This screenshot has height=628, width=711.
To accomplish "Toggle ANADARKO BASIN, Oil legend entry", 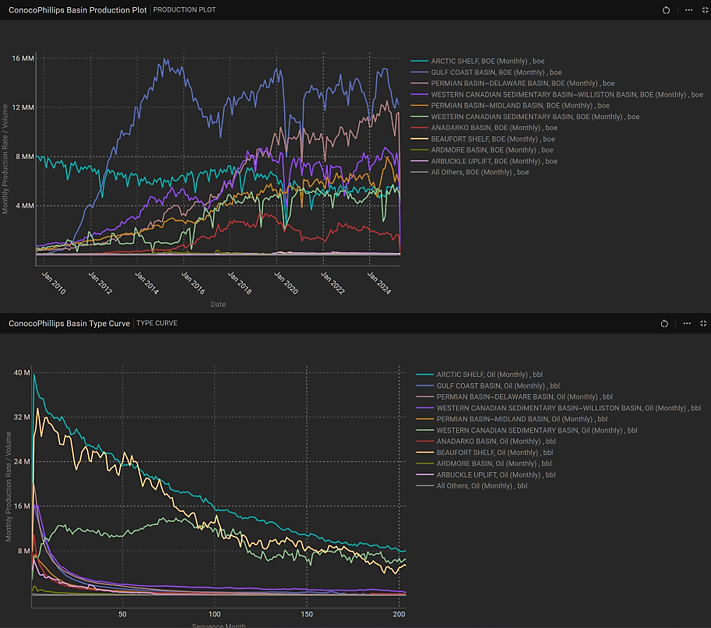I will [x=486, y=441].
